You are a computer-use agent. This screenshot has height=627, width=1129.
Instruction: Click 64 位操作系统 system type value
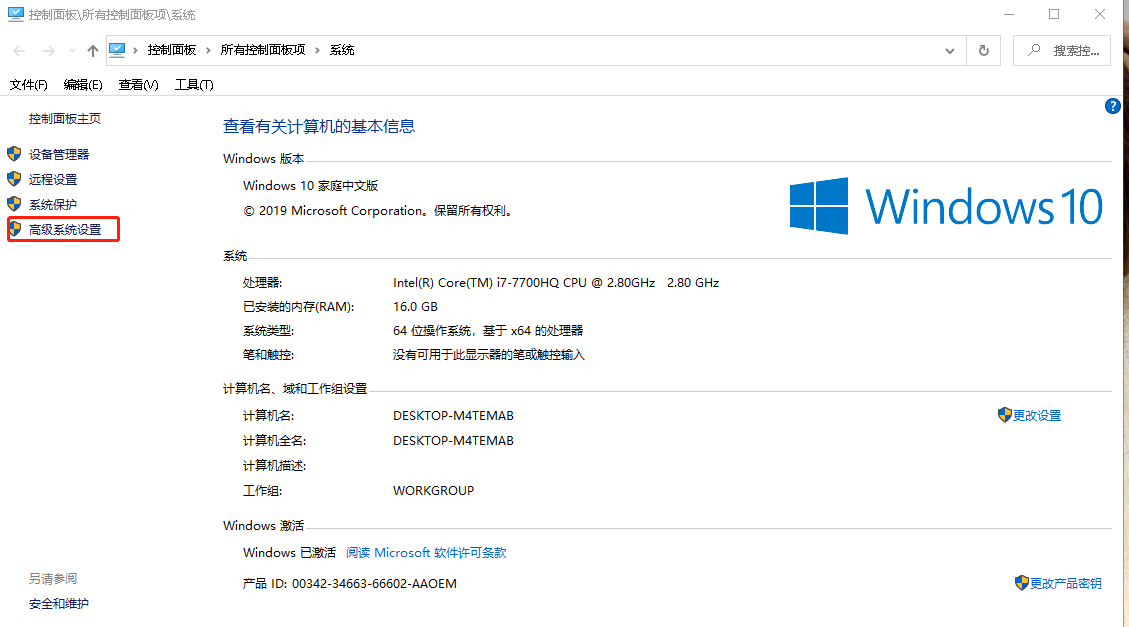click(x=488, y=331)
